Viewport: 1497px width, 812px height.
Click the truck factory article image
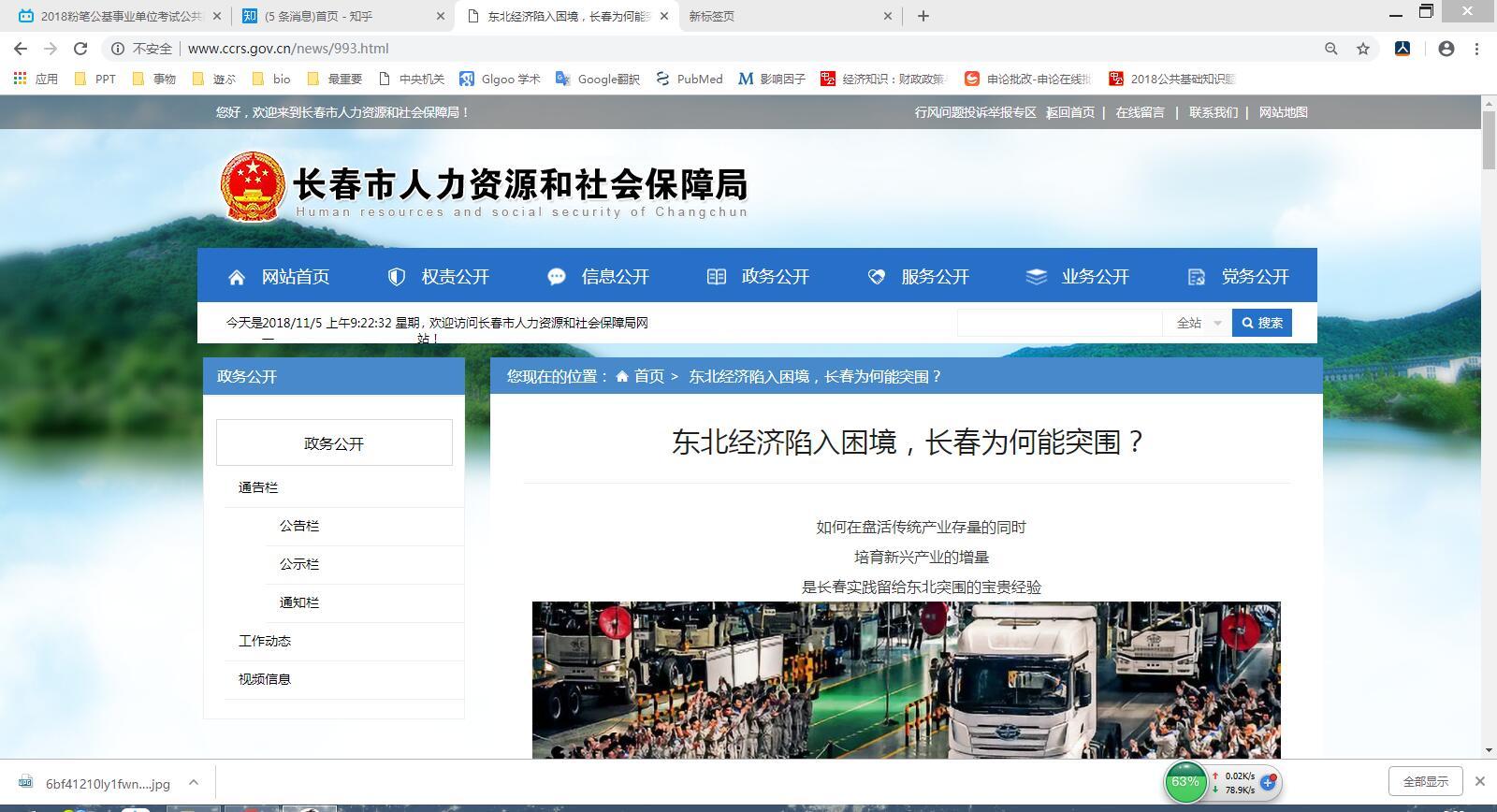tap(907, 680)
